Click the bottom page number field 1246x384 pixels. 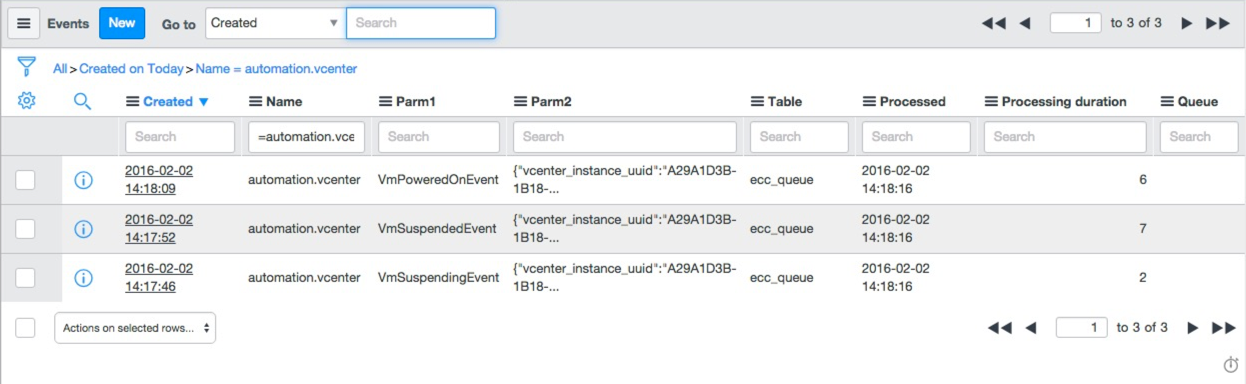coord(1082,327)
